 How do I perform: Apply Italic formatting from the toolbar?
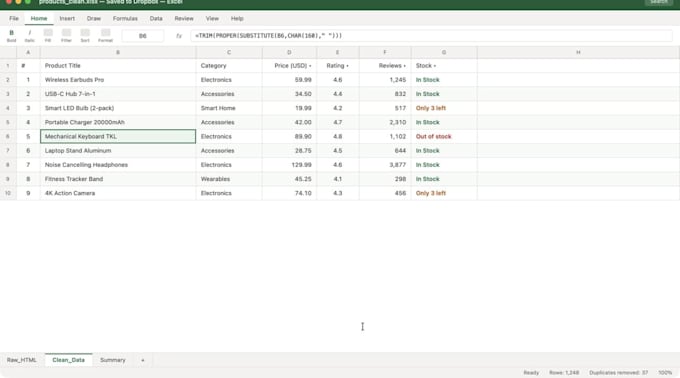(x=29, y=36)
